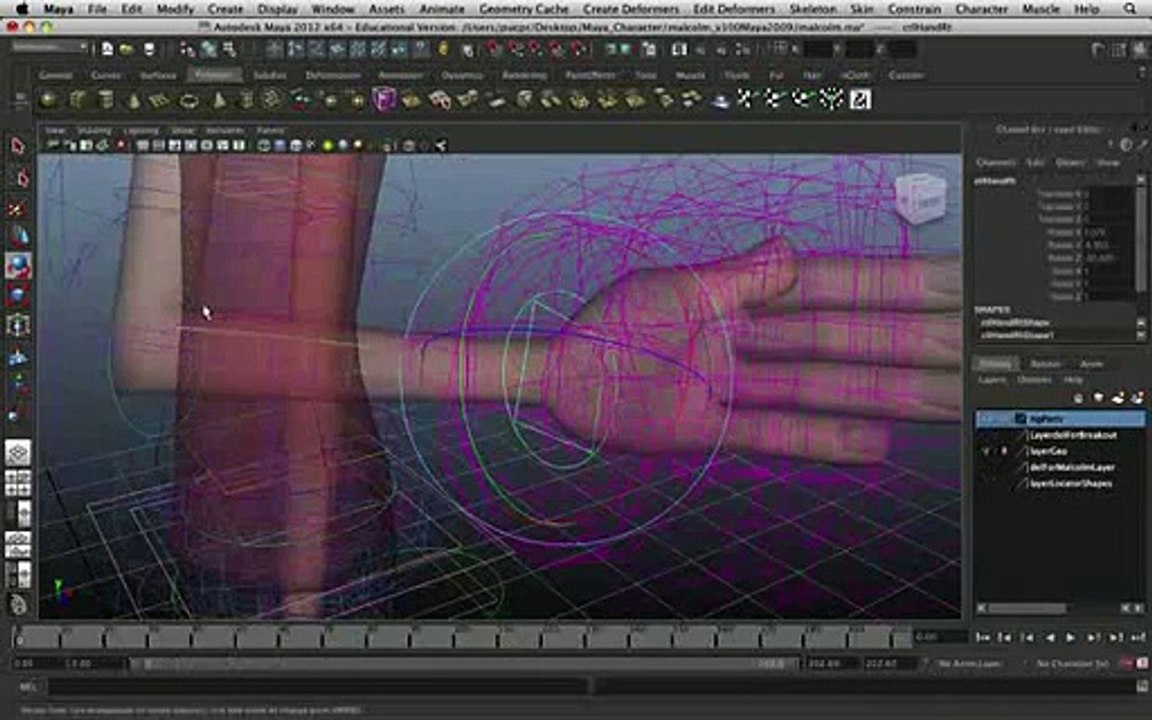This screenshot has height=720, width=1152.
Task: Save the scene via disk icon
Action: pyautogui.click(x=148, y=49)
